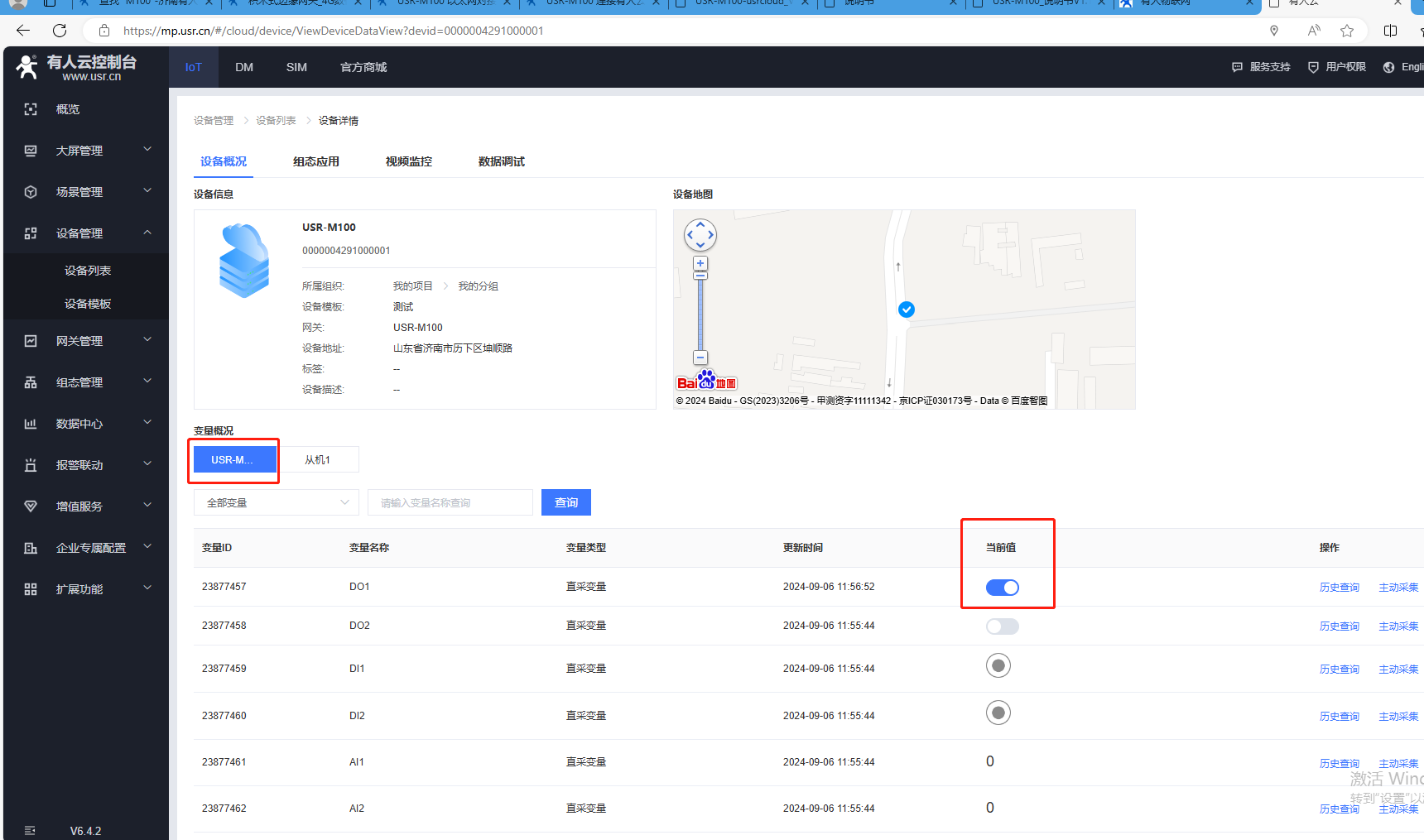Open the SIM top navigation item
This screenshot has height=840, width=1424.
point(296,67)
